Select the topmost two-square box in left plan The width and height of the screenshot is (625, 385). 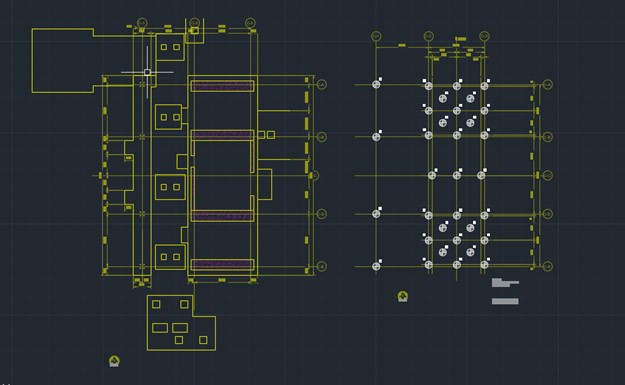170,47
